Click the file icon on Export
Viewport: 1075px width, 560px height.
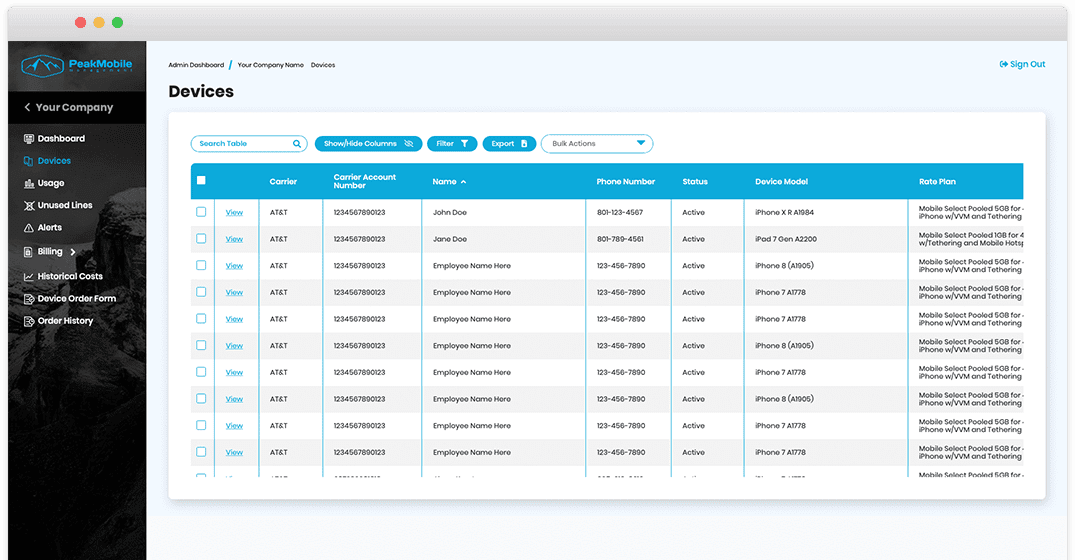pos(524,144)
